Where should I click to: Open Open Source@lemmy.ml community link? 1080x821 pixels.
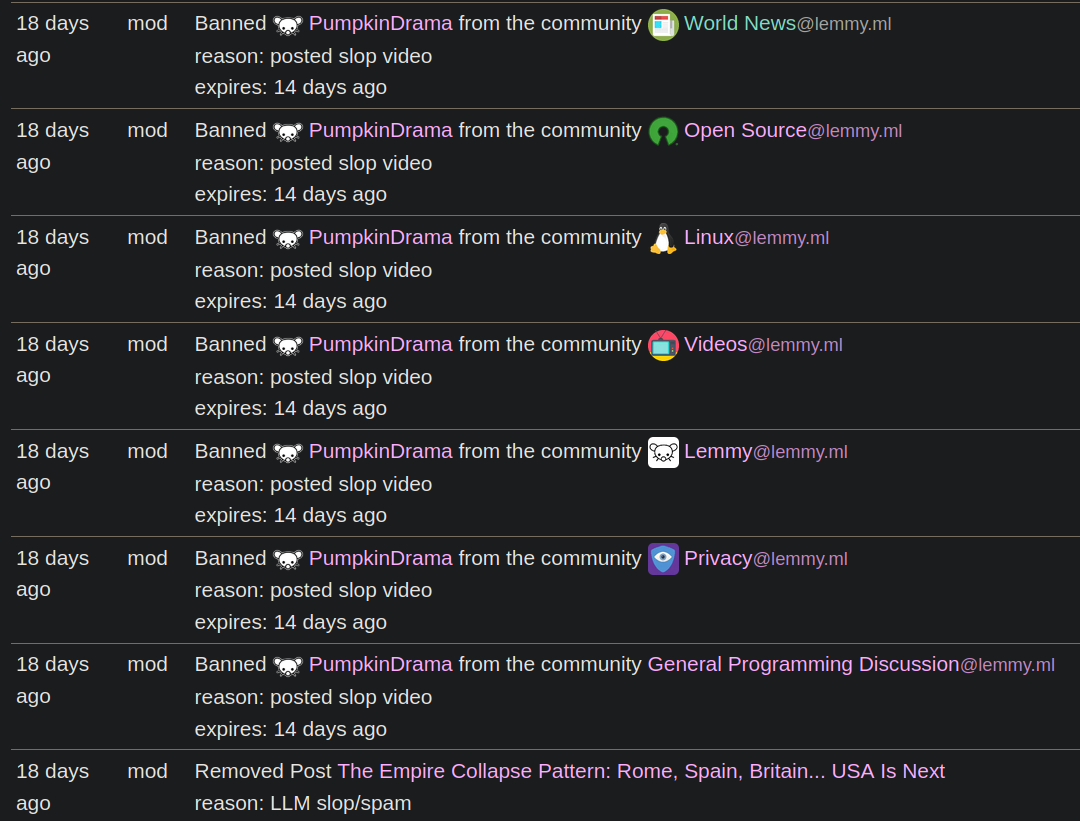coord(793,130)
